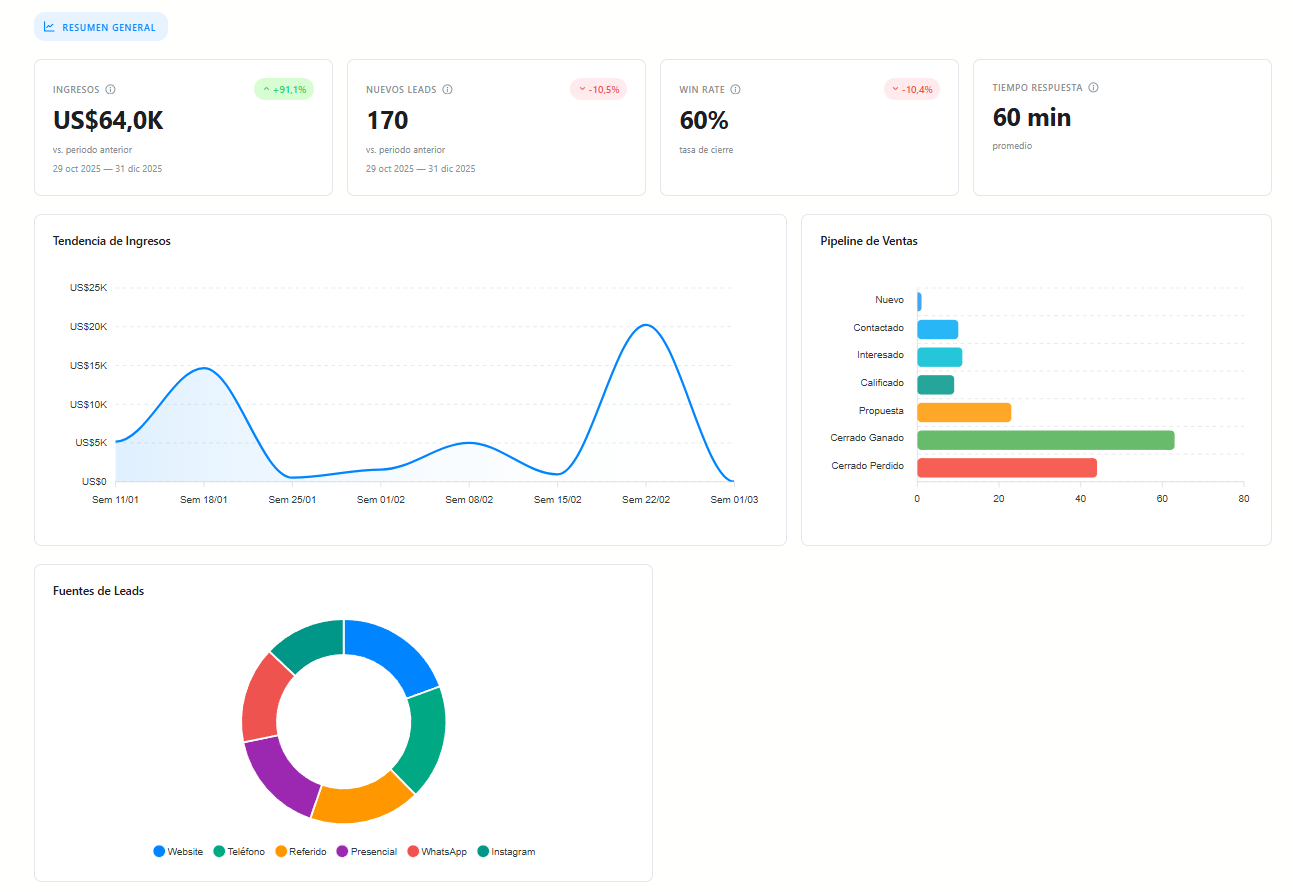Screen dimensions: 1293x892
Task: Click the red -10,5% badge on Nuevos Leads
Action: (x=598, y=89)
